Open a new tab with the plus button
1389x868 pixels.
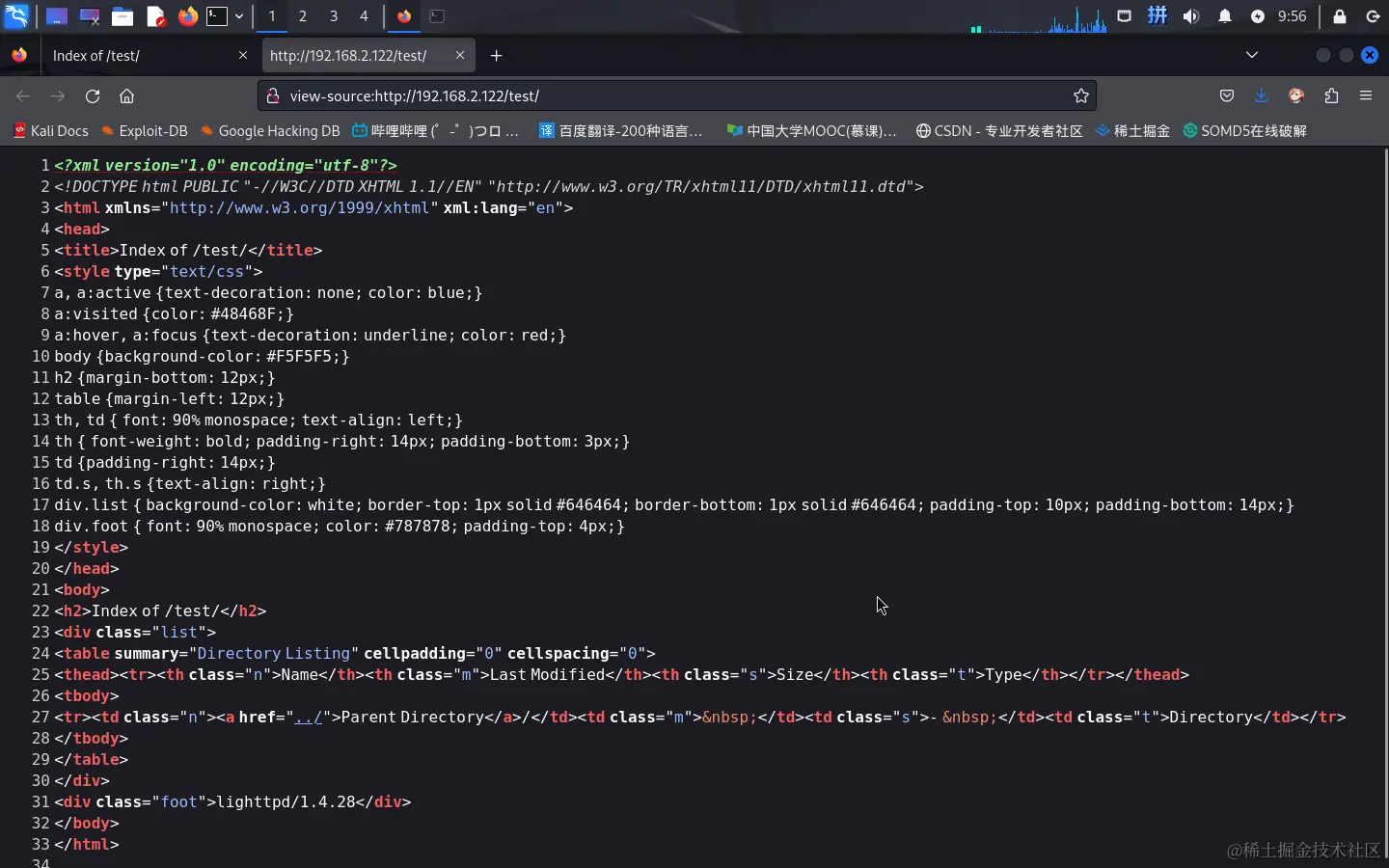496,56
